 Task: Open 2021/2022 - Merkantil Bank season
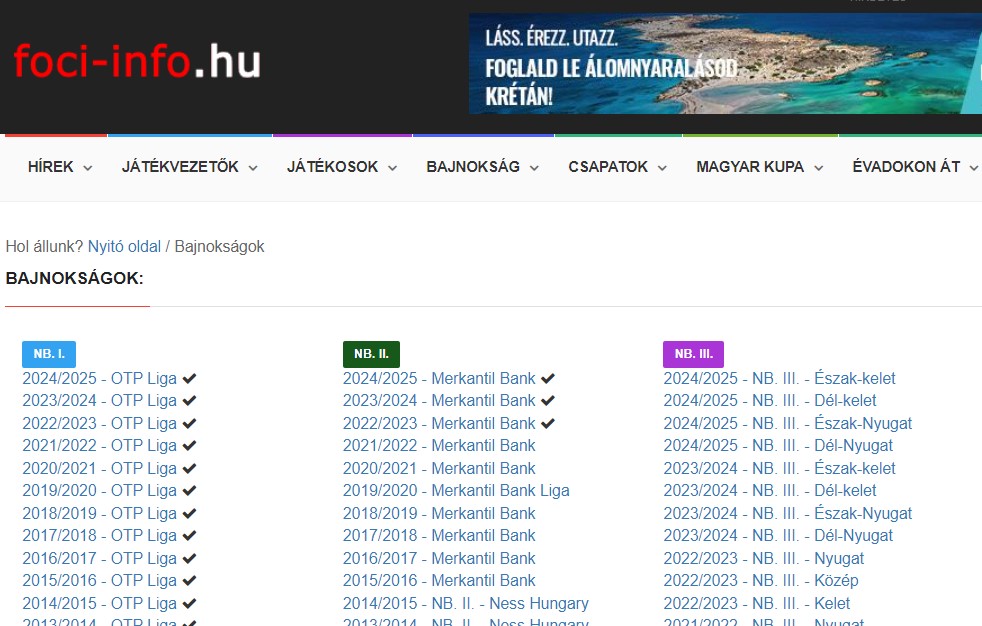point(439,446)
